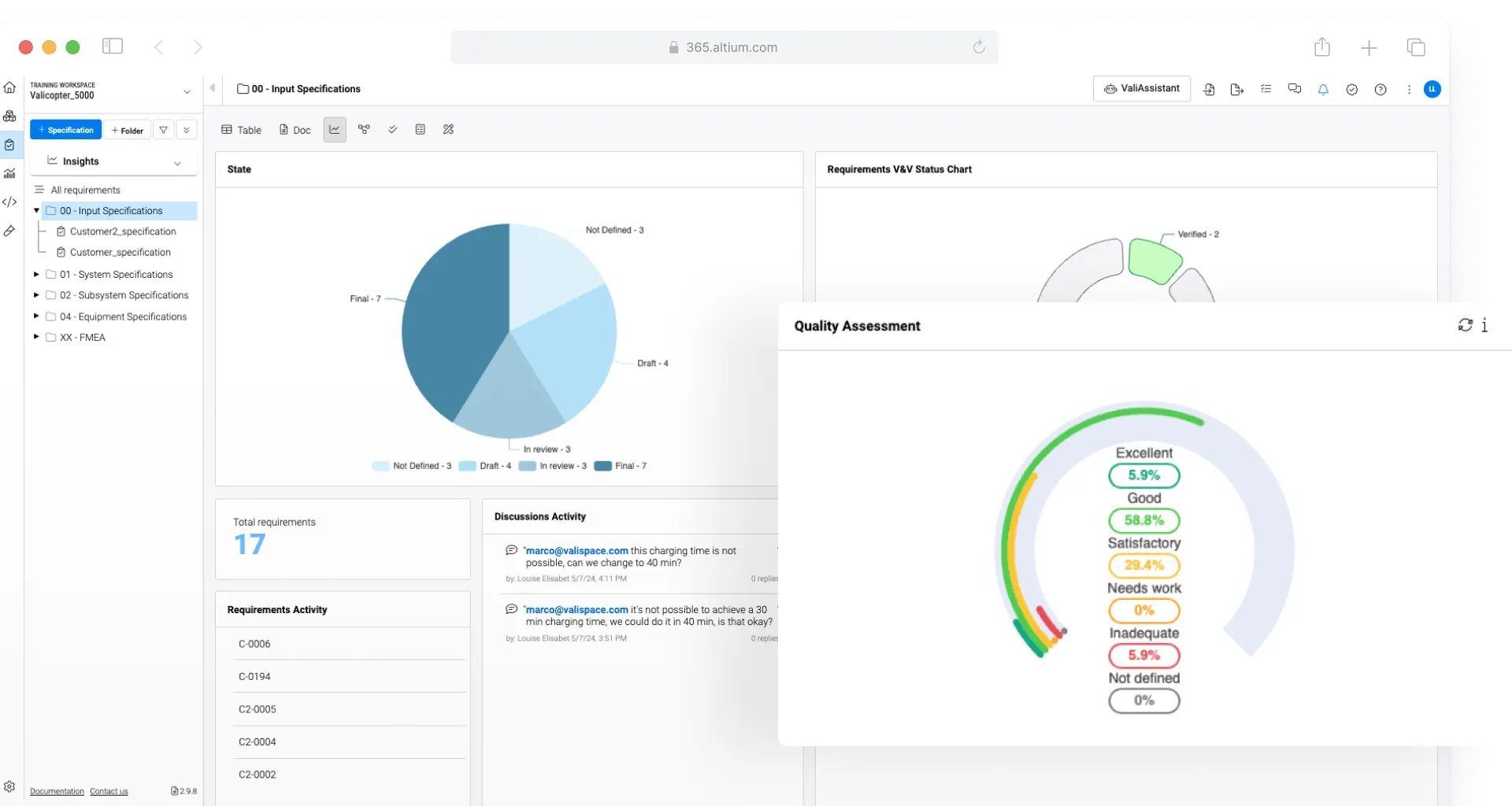
Task: Switch to the Table view tab
Action: (241, 130)
